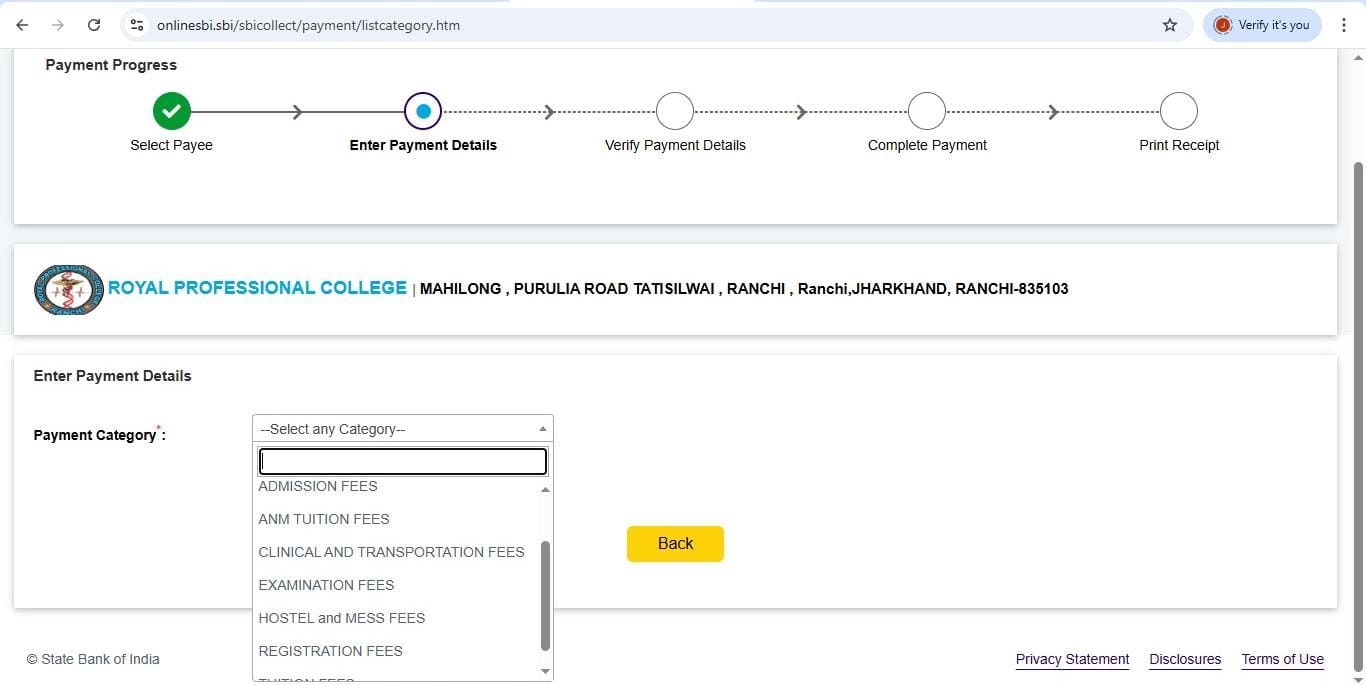Viewport: 1366px width, 685px height.
Task: Click the Complete Payment step circle
Action: click(927, 111)
